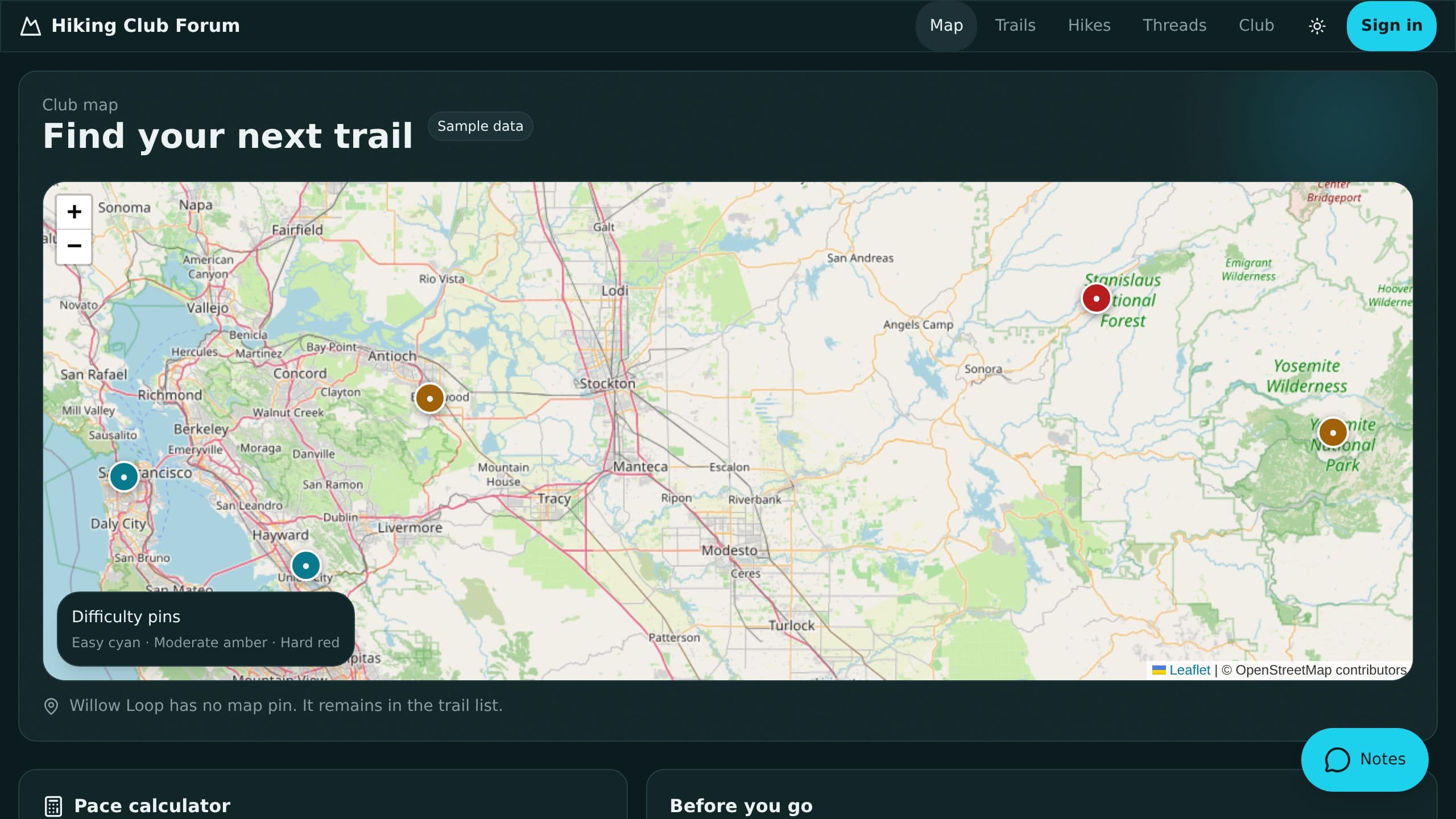Click the Stockton label on the map

[607, 384]
